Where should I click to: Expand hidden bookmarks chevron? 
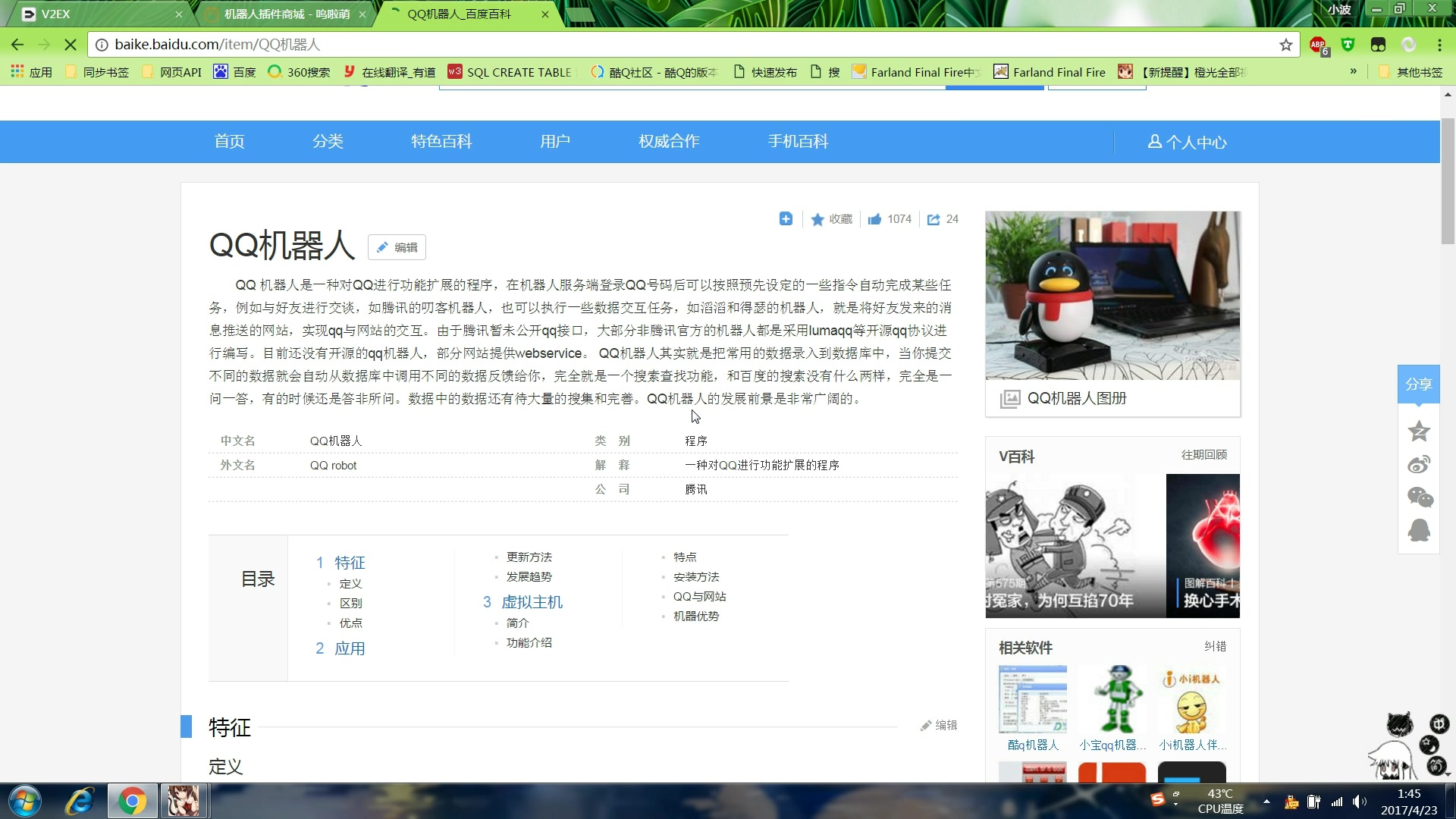(x=1353, y=71)
